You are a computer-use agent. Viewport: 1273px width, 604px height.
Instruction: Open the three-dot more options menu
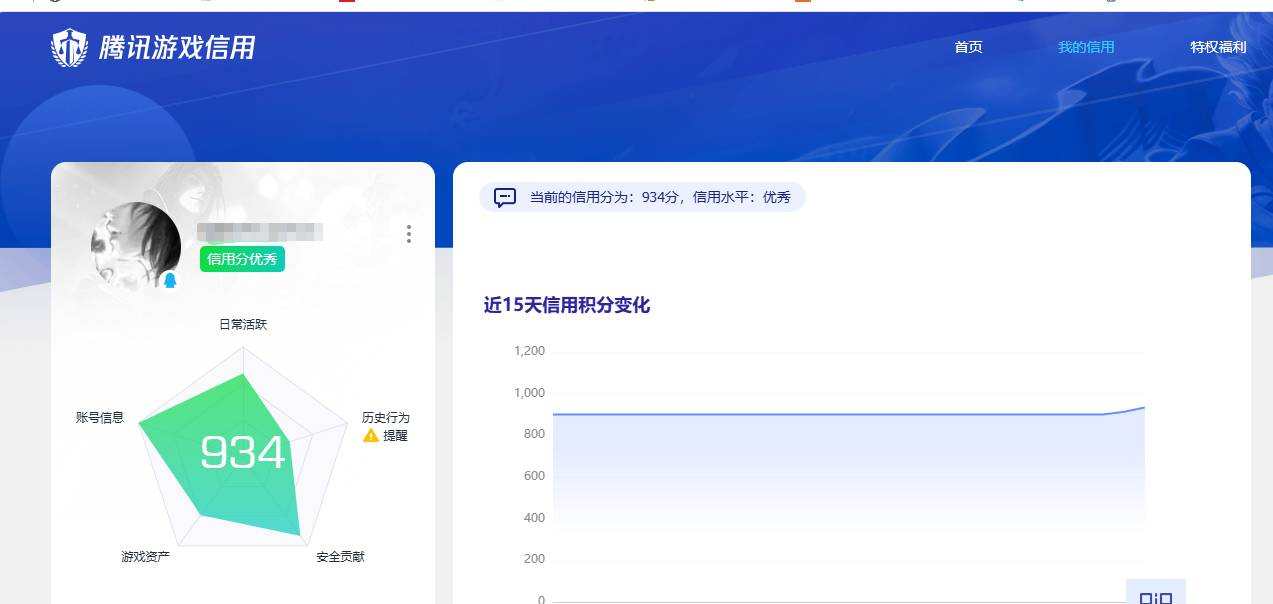(x=408, y=234)
